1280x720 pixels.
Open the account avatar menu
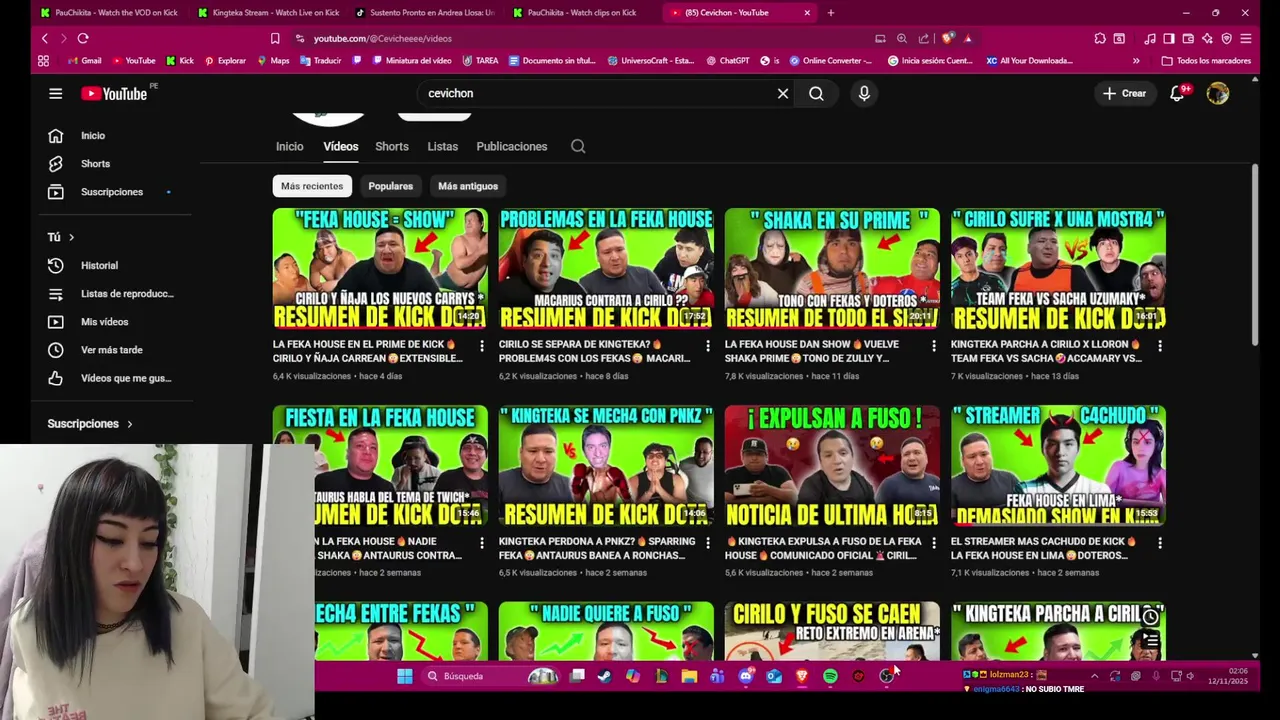tap(1217, 93)
